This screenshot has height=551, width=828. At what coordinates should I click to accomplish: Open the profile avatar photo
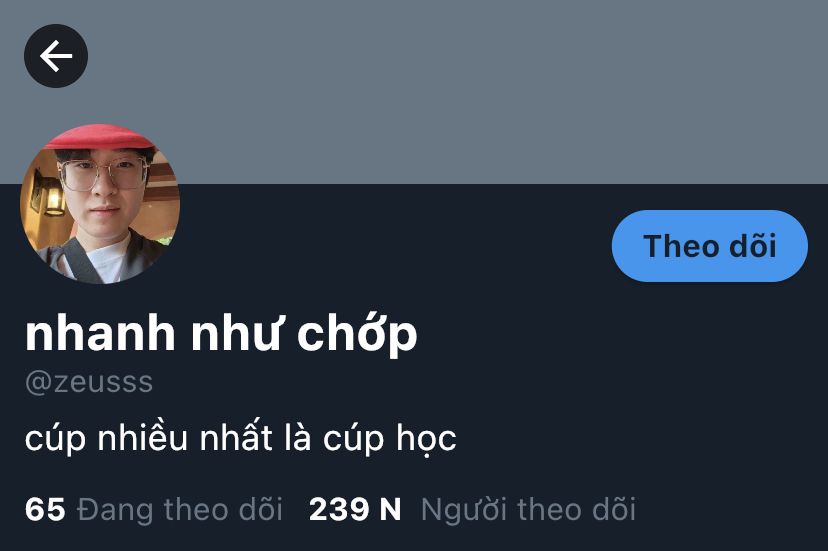pos(100,204)
